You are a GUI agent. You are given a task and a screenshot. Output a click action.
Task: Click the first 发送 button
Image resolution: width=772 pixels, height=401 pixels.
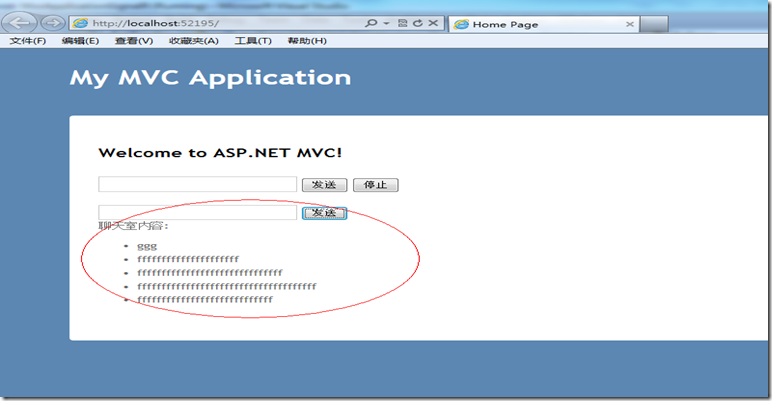(324, 185)
